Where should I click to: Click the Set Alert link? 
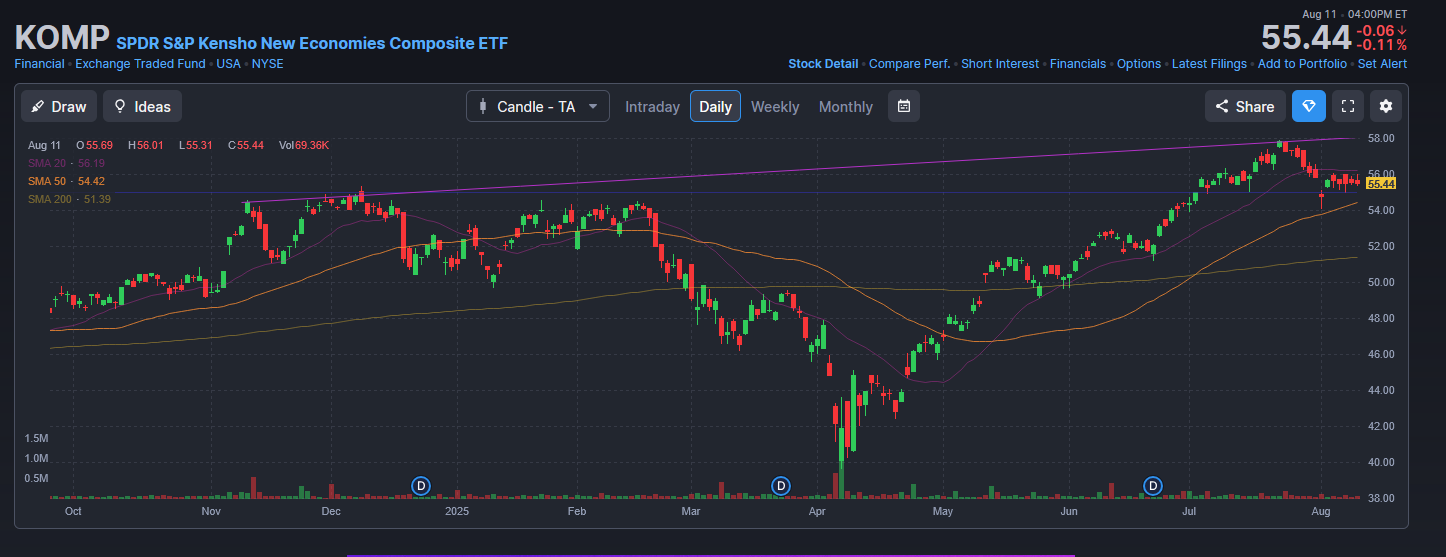(1382, 64)
